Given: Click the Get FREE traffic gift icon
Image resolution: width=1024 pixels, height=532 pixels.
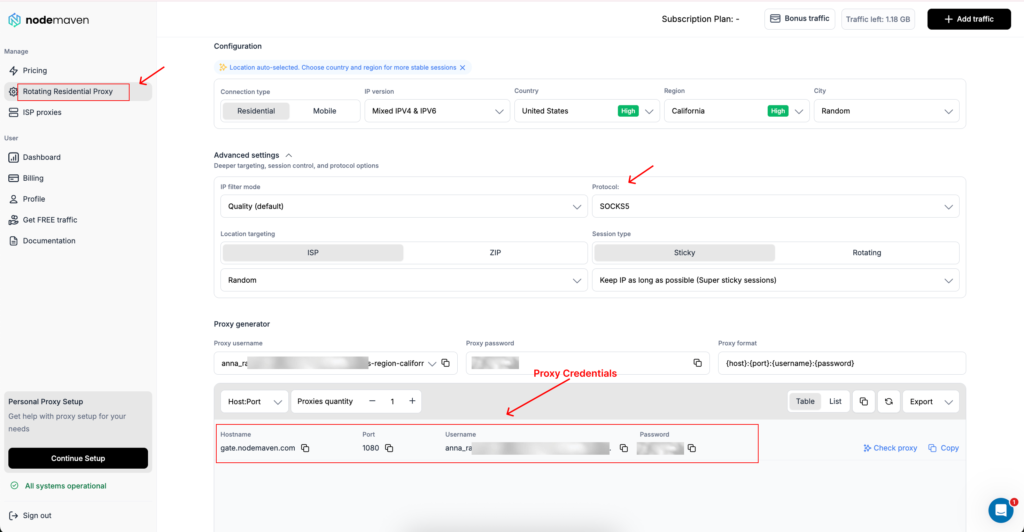Looking at the screenshot, I should pos(13,220).
